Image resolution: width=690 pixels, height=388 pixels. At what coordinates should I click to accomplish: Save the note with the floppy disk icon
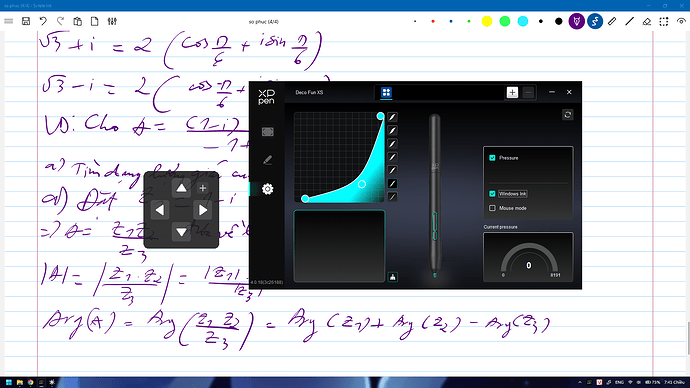pos(26,21)
